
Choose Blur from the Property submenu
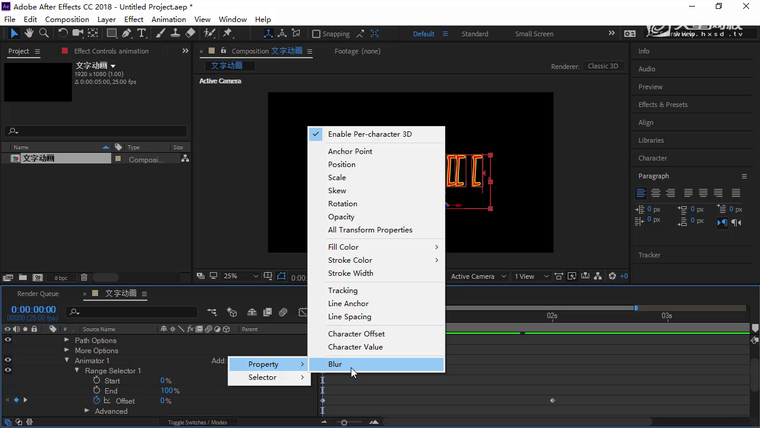335,364
